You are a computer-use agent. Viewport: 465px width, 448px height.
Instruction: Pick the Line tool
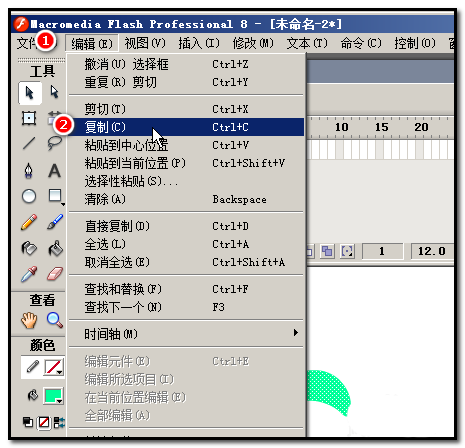coord(29,144)
